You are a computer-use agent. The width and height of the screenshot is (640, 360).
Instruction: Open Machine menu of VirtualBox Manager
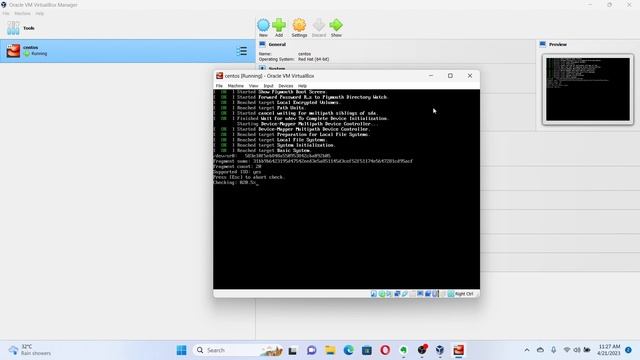click(22, 13)
